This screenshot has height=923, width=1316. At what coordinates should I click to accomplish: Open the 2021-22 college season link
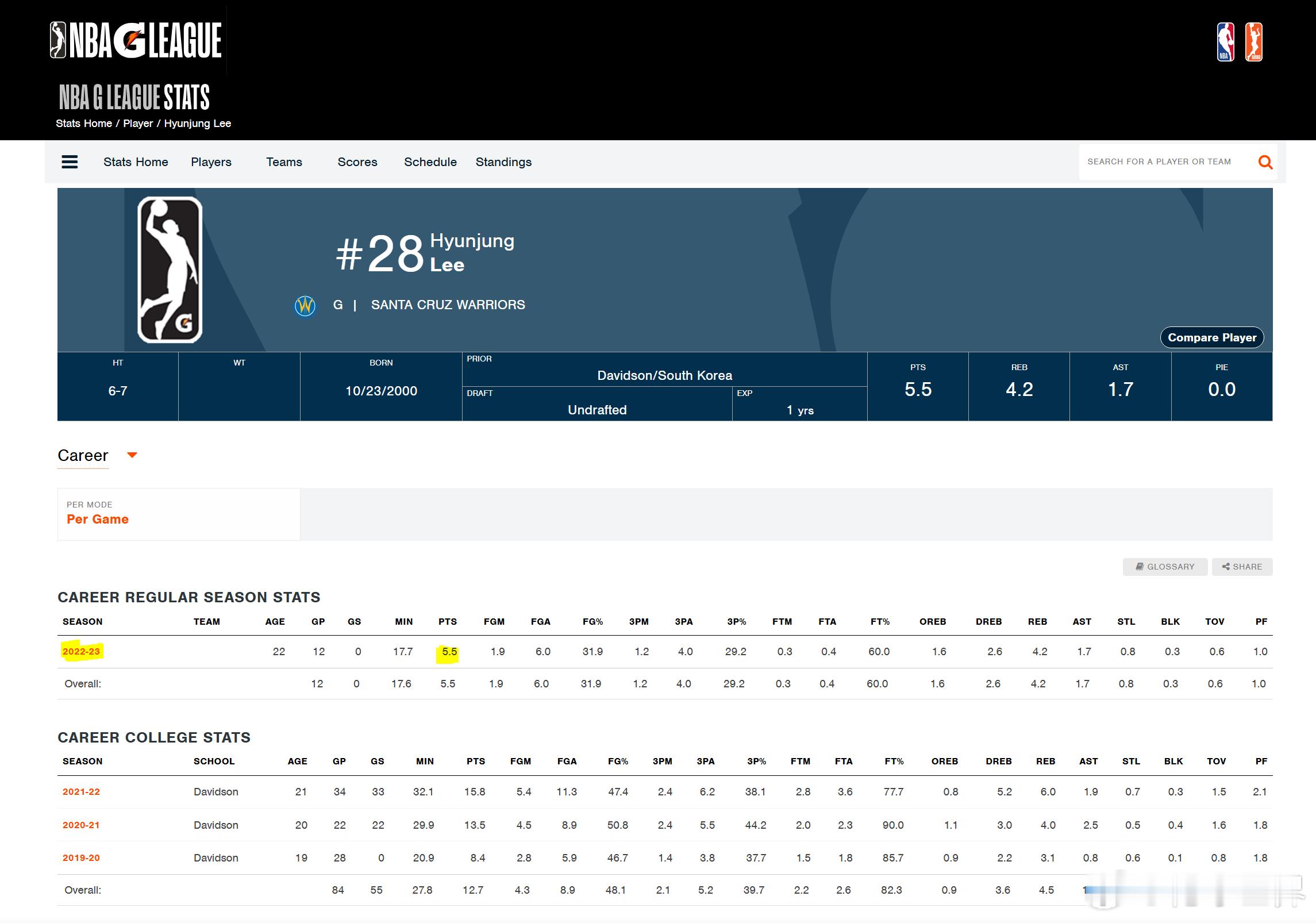[x=81, y=791]
